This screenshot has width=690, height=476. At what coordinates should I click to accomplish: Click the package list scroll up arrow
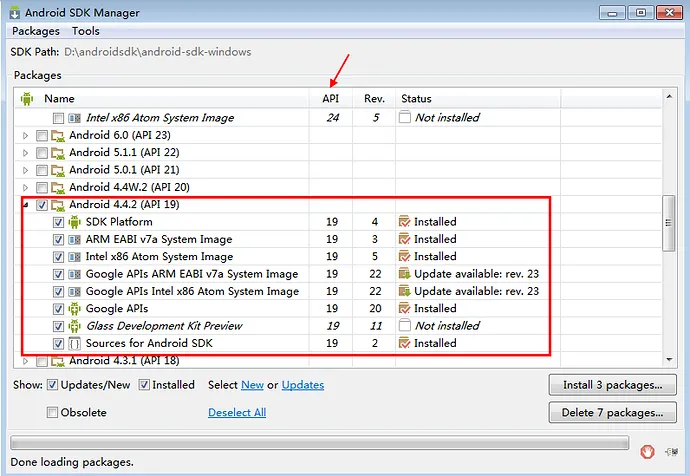click(669, 96)
